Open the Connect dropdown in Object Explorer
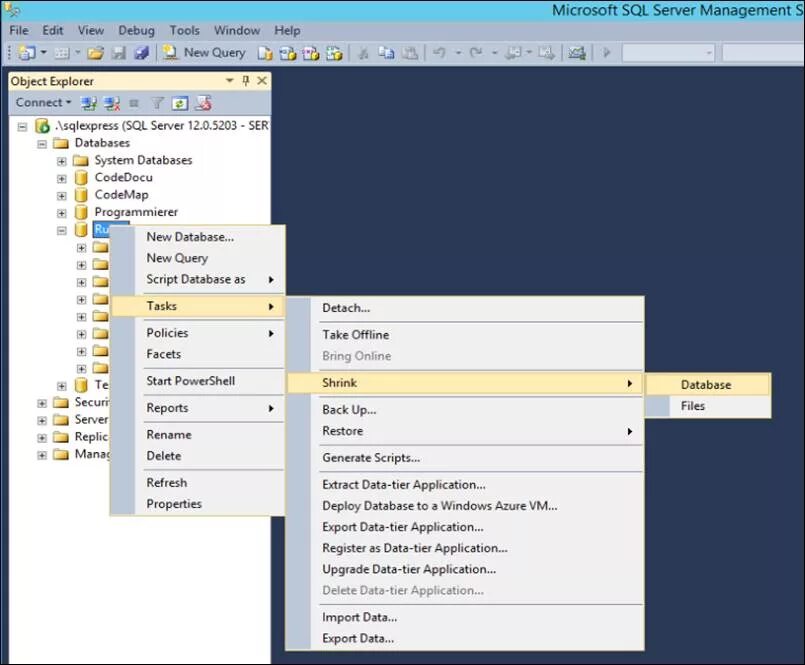 pyautogui.click(x=43, y=103)
